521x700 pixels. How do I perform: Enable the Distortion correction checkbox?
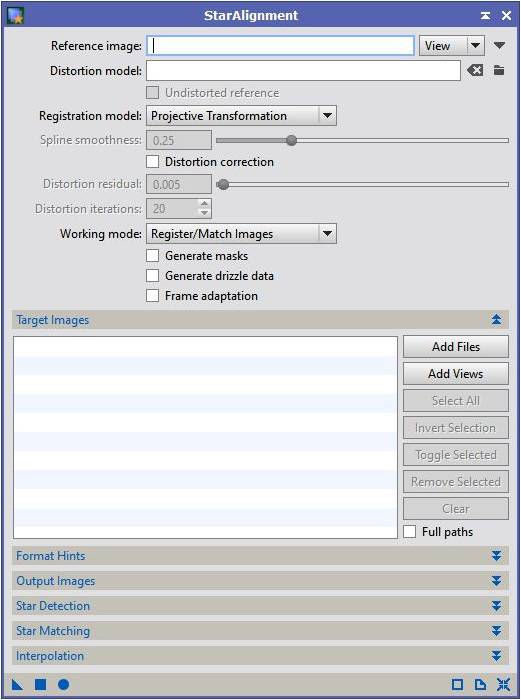[153, 162]
